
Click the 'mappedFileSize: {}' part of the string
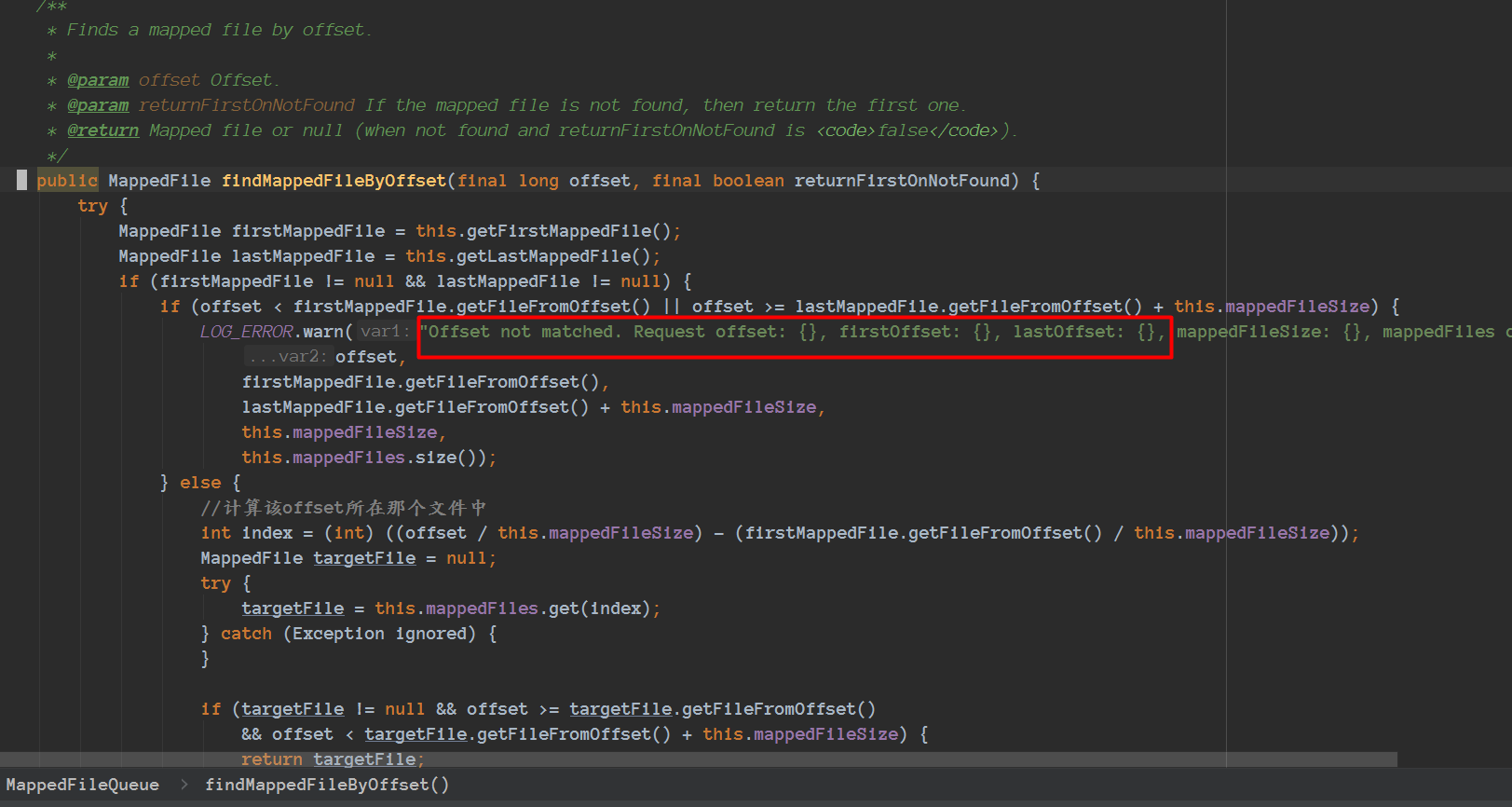1269,332
